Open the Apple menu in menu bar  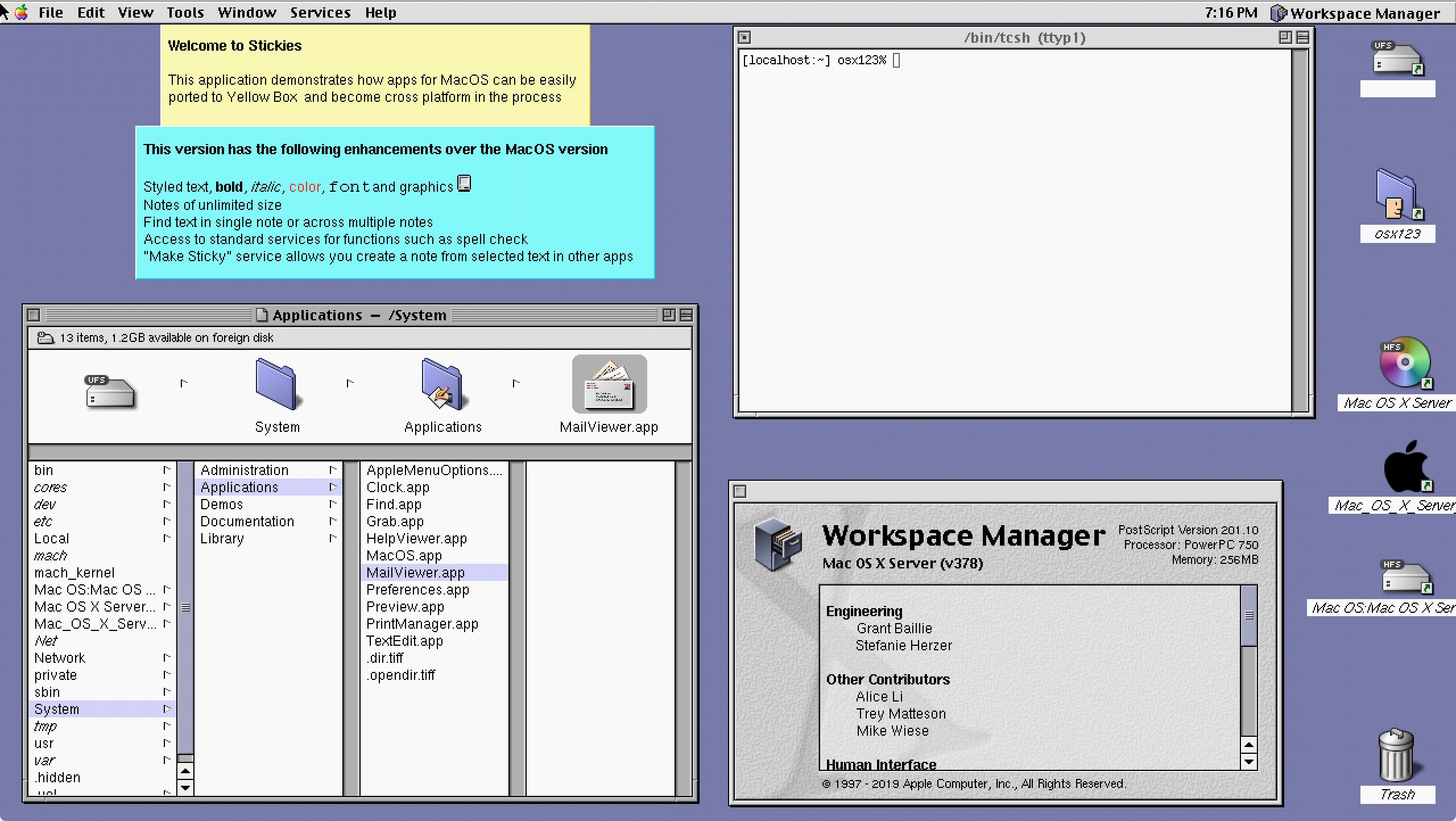[22, 12]
